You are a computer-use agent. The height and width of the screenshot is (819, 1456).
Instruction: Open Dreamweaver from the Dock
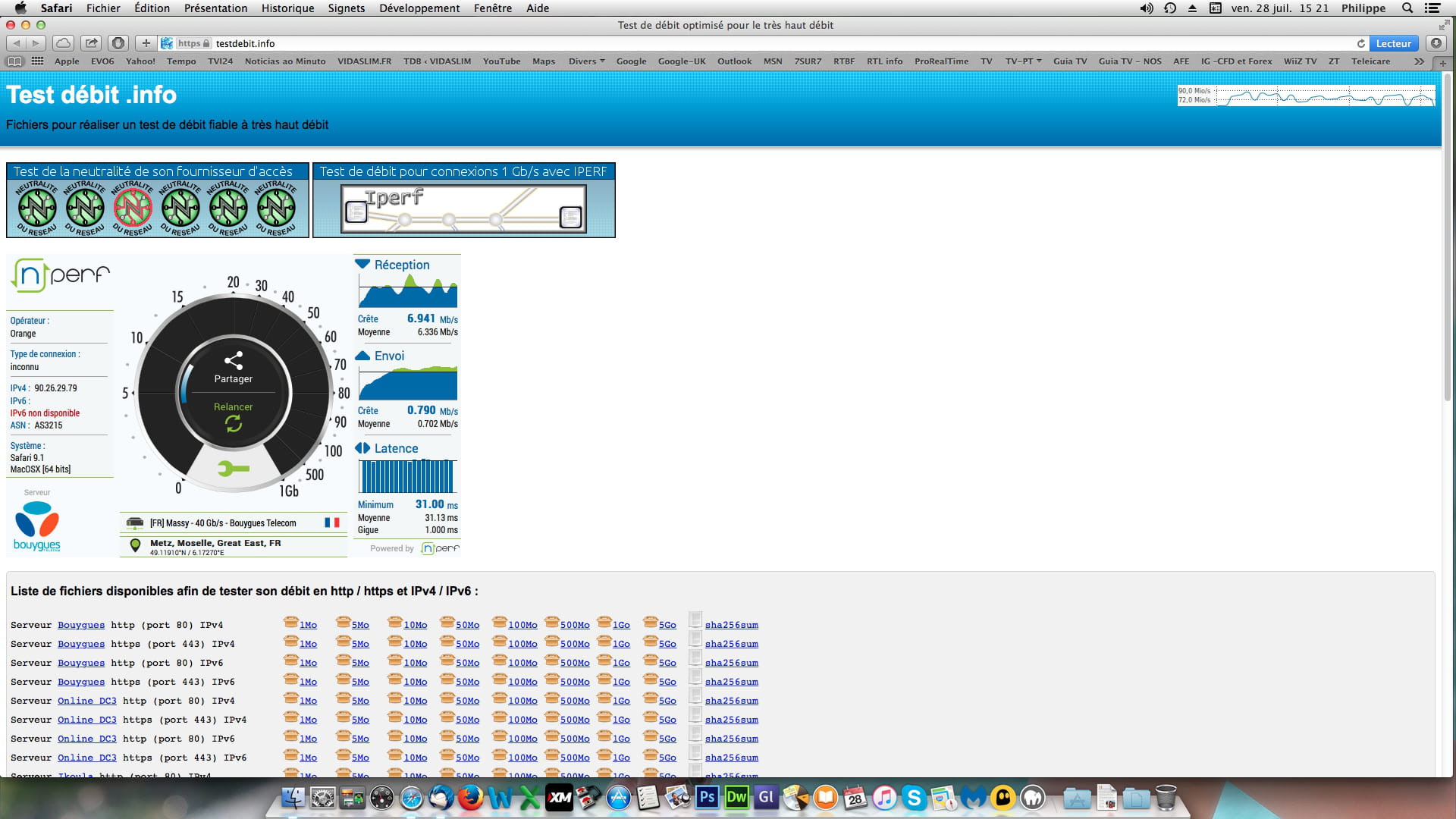pos(736,798)
